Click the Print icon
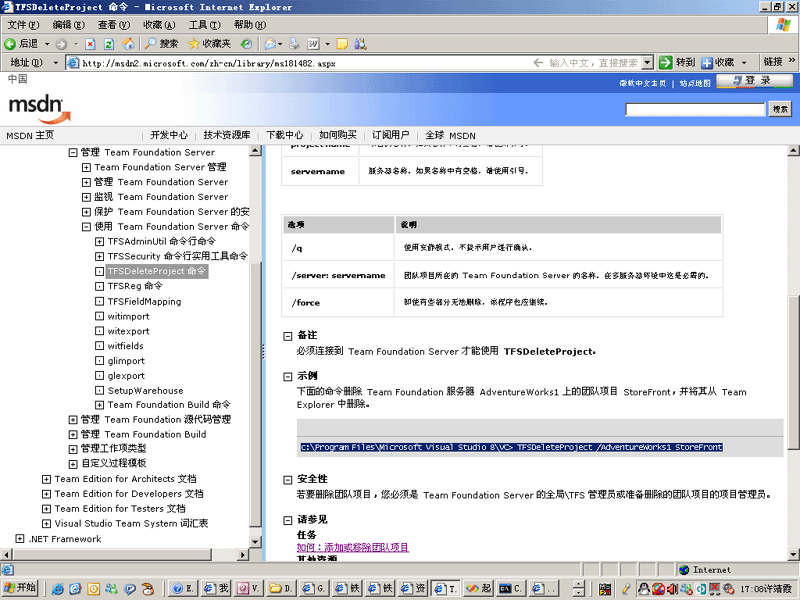This screenshot has width=800, height=600. point(294,44)
